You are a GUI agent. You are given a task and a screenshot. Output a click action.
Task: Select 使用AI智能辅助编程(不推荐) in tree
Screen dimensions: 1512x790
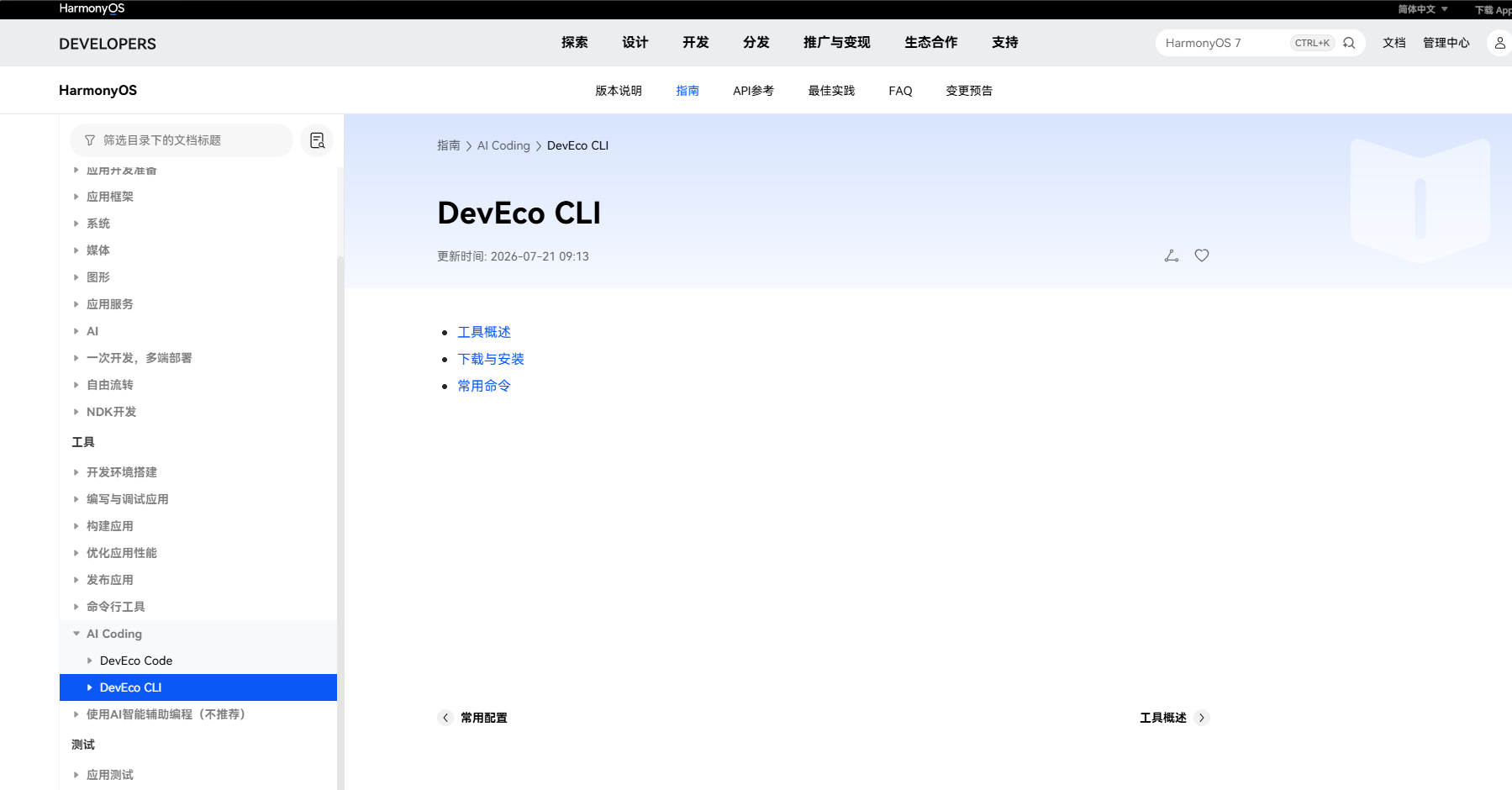[166, 714]
